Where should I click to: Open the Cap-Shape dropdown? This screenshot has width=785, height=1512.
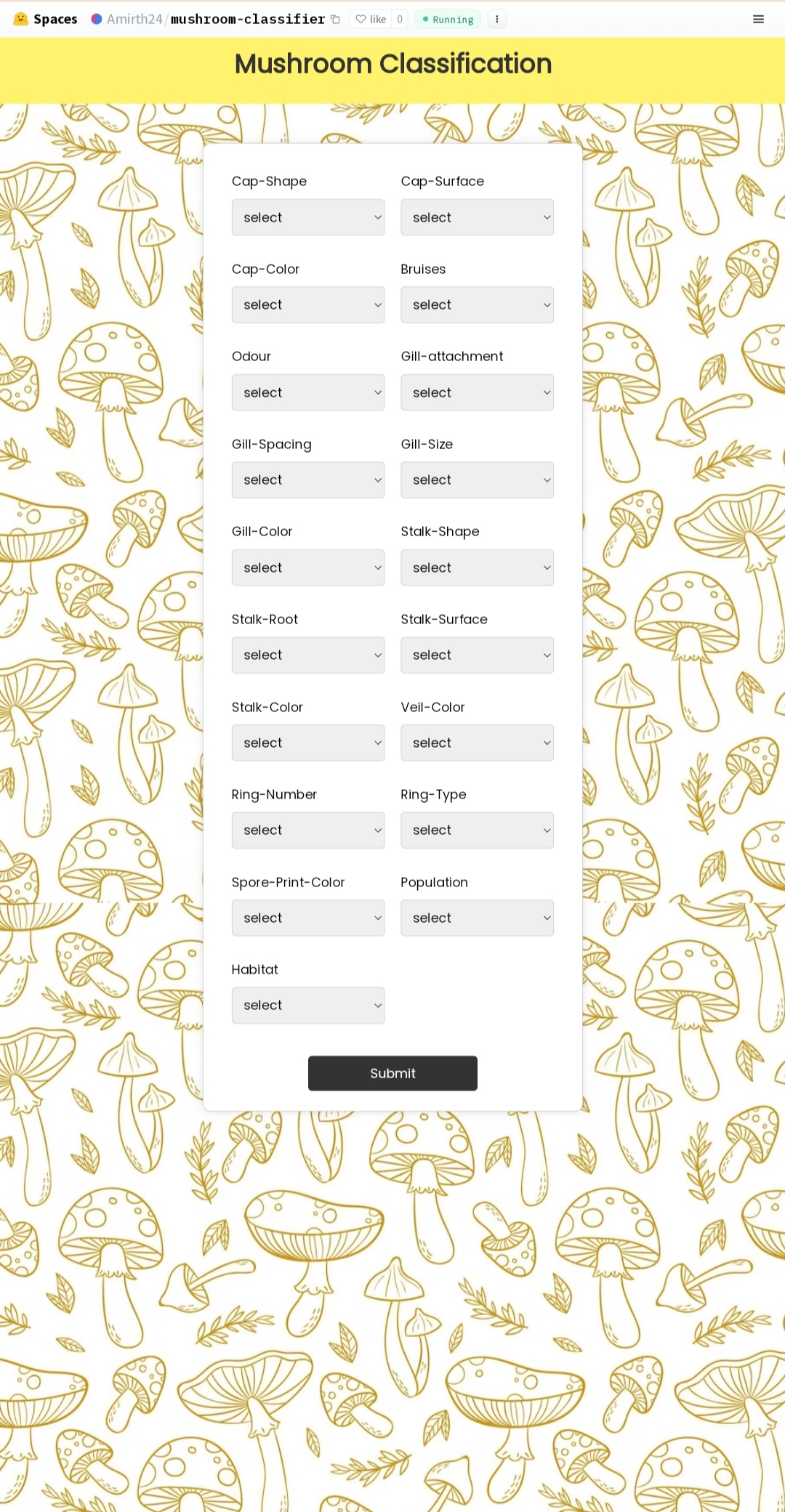coord(307,217)
